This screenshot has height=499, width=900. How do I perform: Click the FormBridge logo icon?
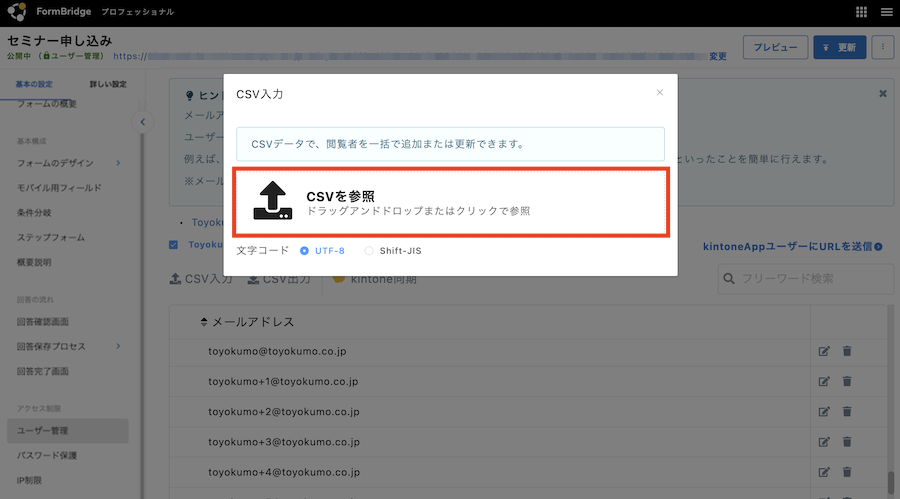pyautogui.click(x=17, y=12)
